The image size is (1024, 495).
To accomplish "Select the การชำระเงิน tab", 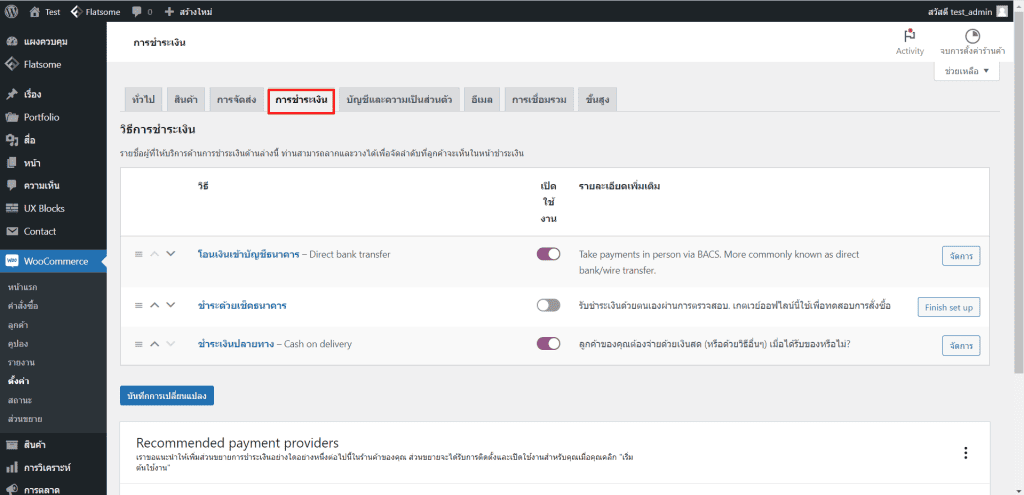I will 301,101.
